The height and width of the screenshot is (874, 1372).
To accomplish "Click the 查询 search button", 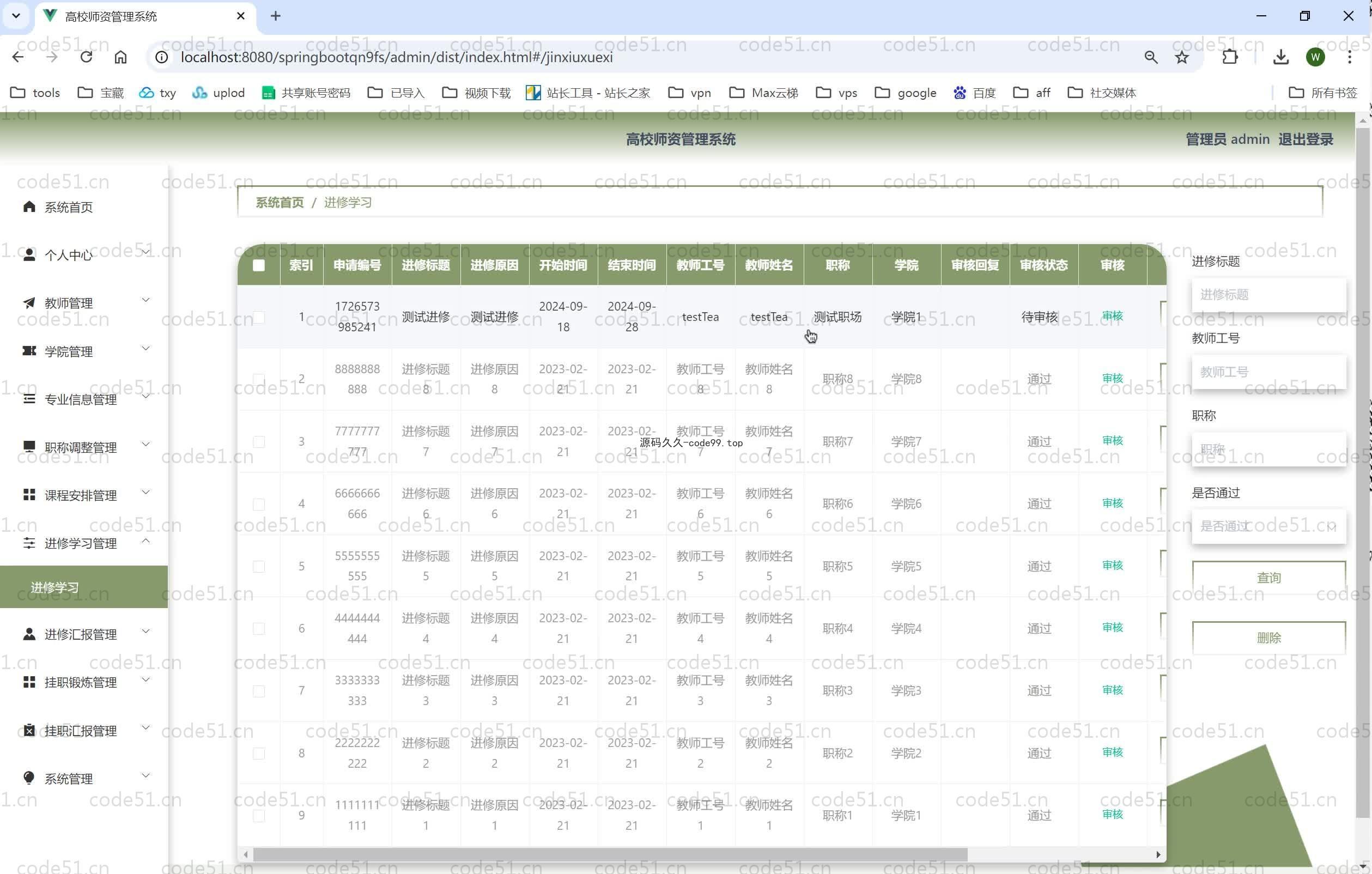I will (1269, 578).
